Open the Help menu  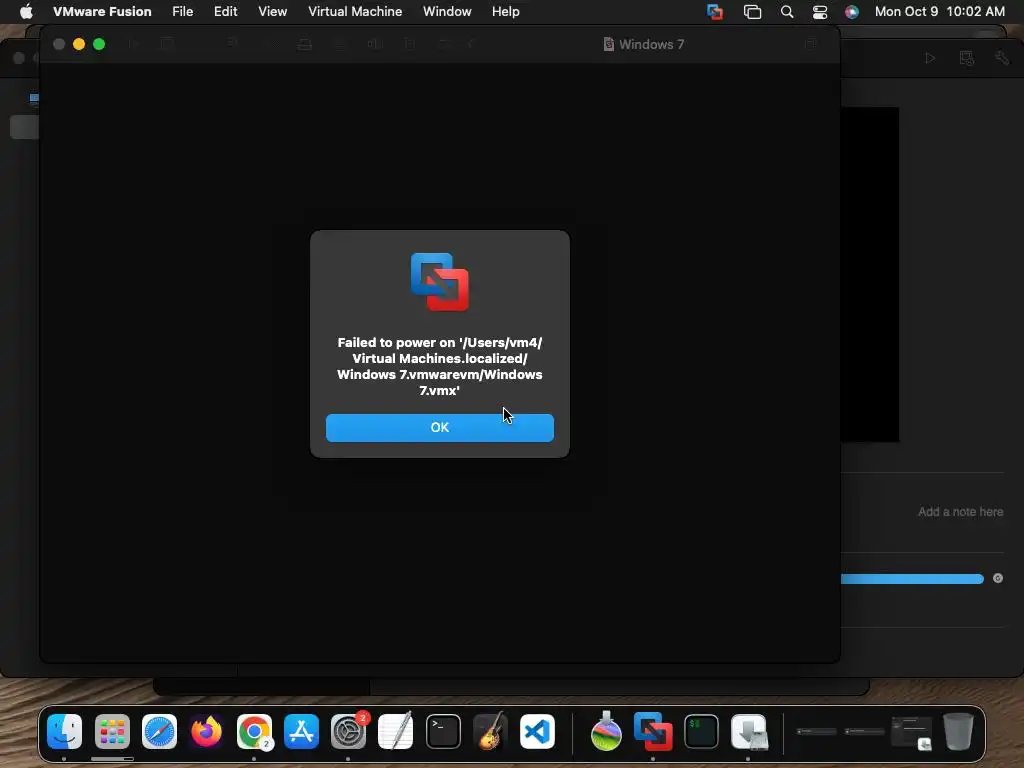pyautogui.click(x=505, y=11)
